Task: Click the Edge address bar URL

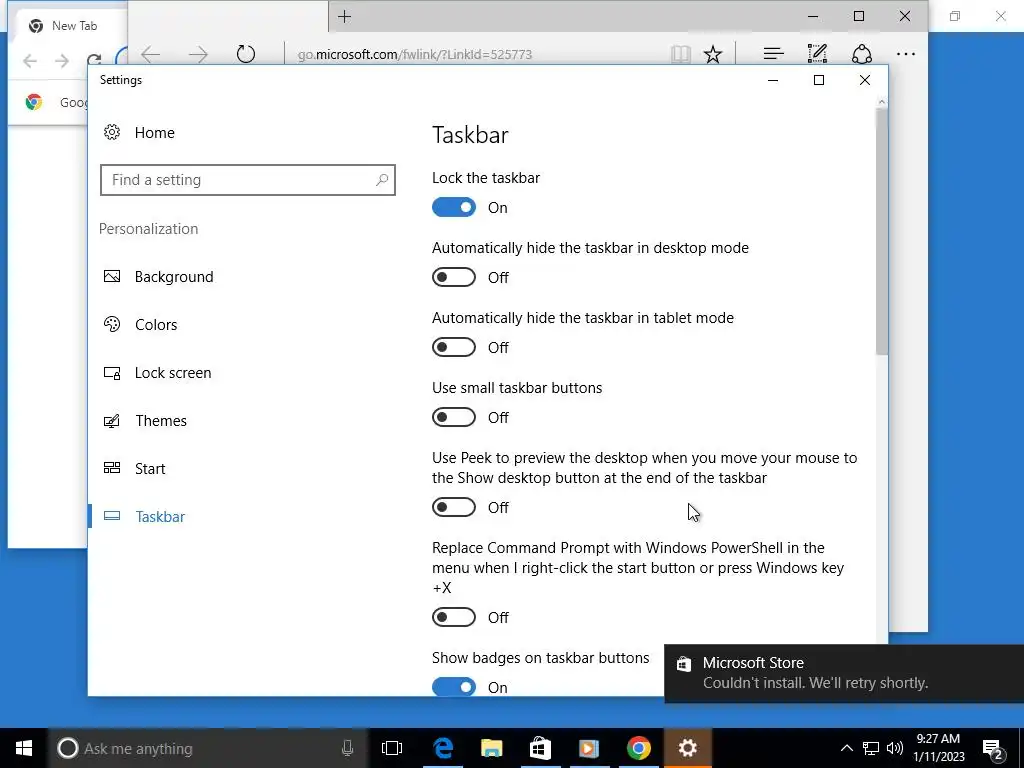Action: point(415,55)
